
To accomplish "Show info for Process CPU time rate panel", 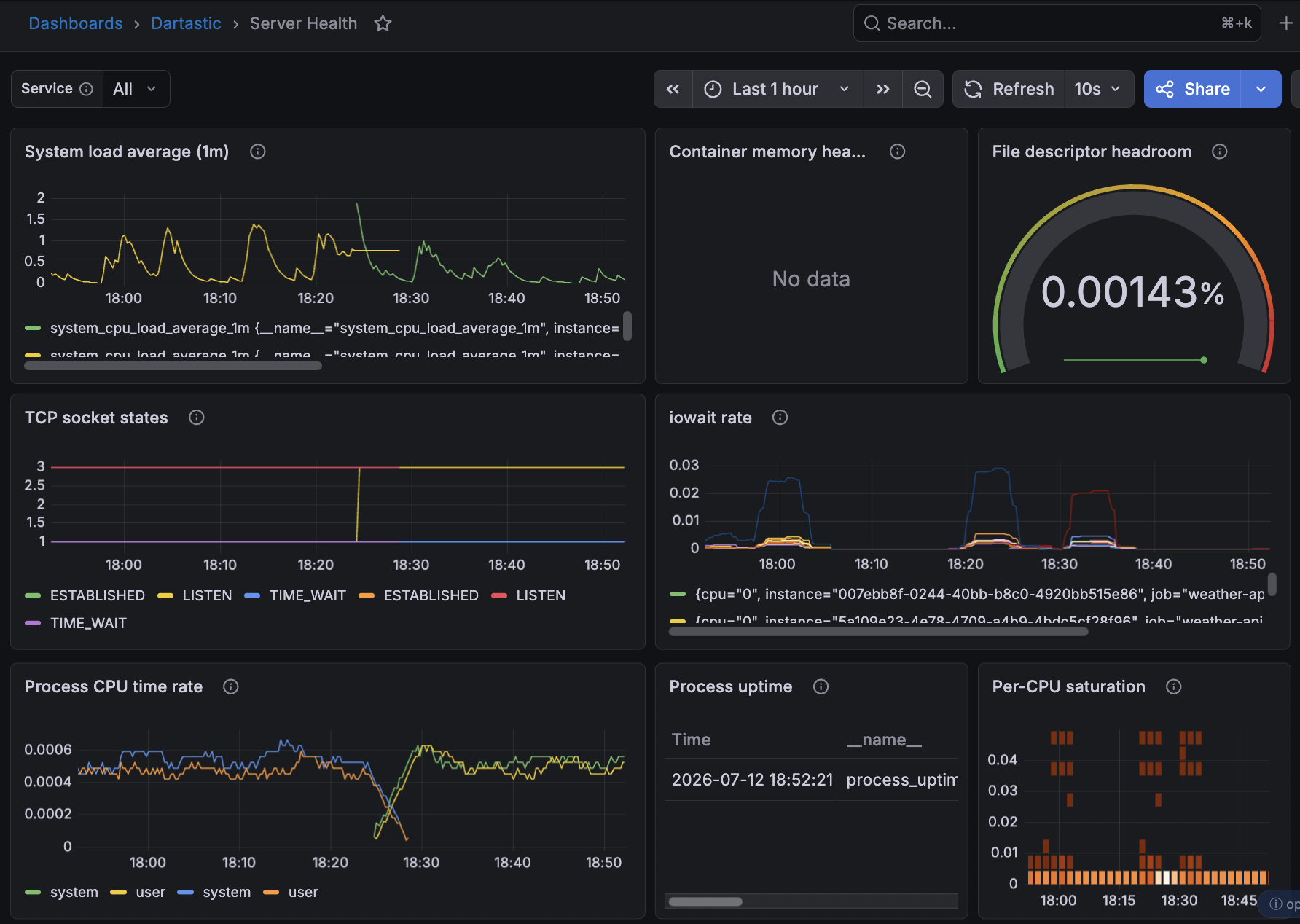I will [231, 686].
